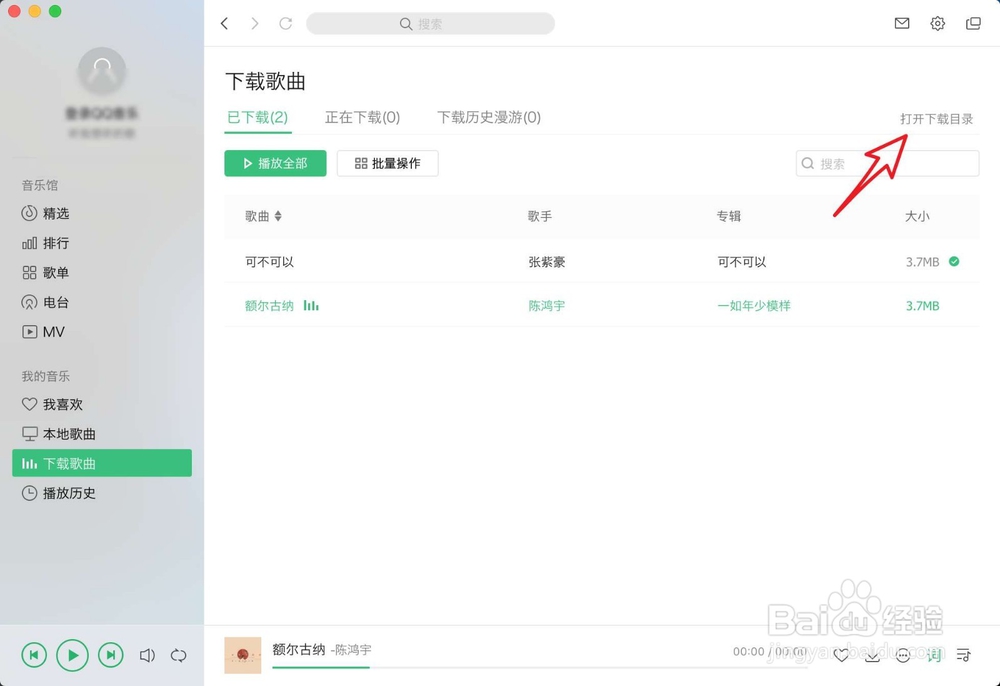Screen dimensions: 1000x686
Task: Skip to the next track
Action: coord(110,655)
